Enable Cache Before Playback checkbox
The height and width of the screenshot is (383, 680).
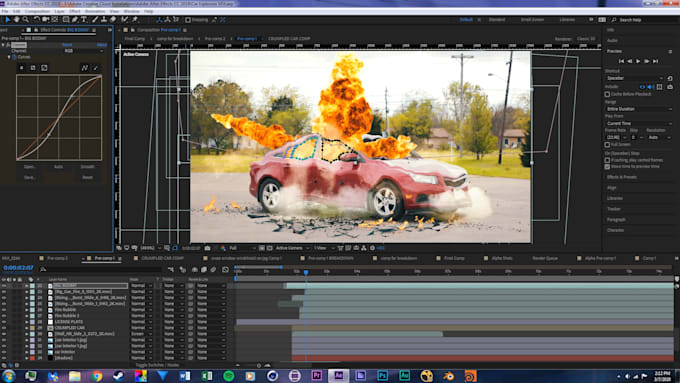pyautogui.click(x=607, y=94)
